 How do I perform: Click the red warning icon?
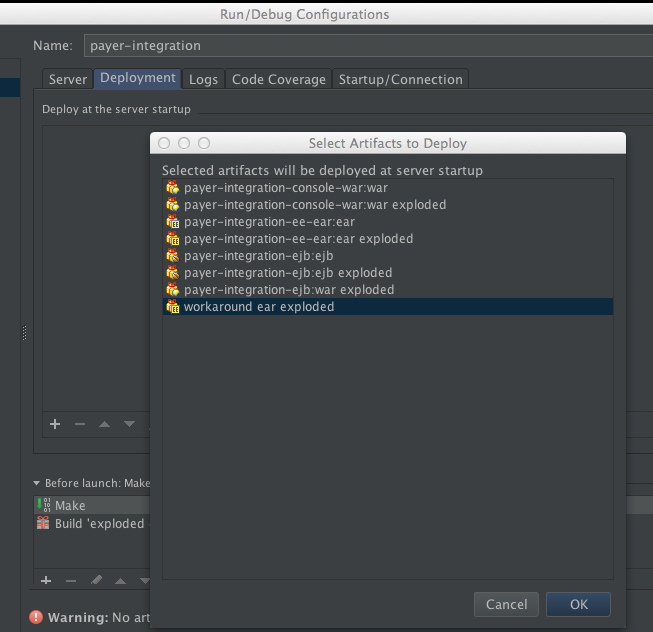click(x=37, y=618)
